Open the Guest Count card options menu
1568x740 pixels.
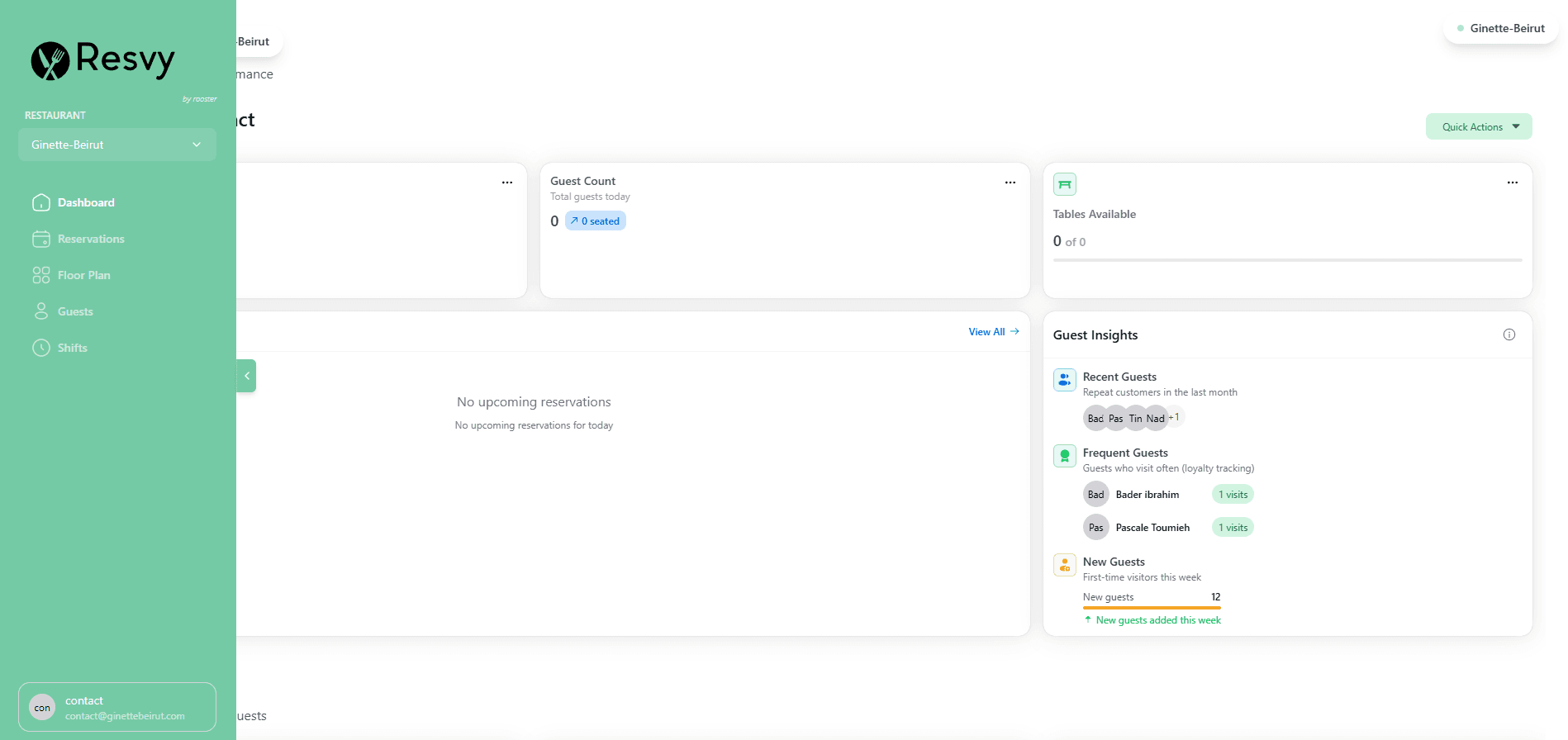(1010, 183)
